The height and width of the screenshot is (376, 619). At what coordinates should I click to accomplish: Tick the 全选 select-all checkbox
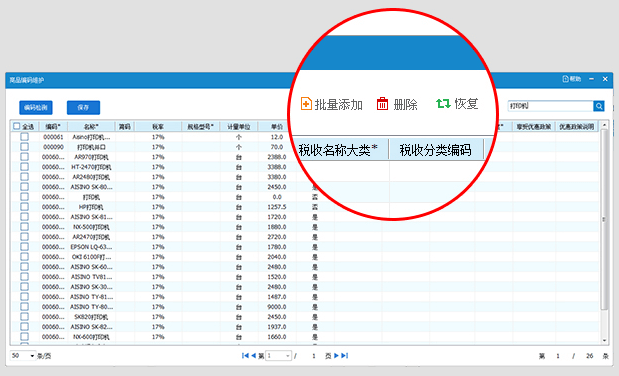click(17, 126)
